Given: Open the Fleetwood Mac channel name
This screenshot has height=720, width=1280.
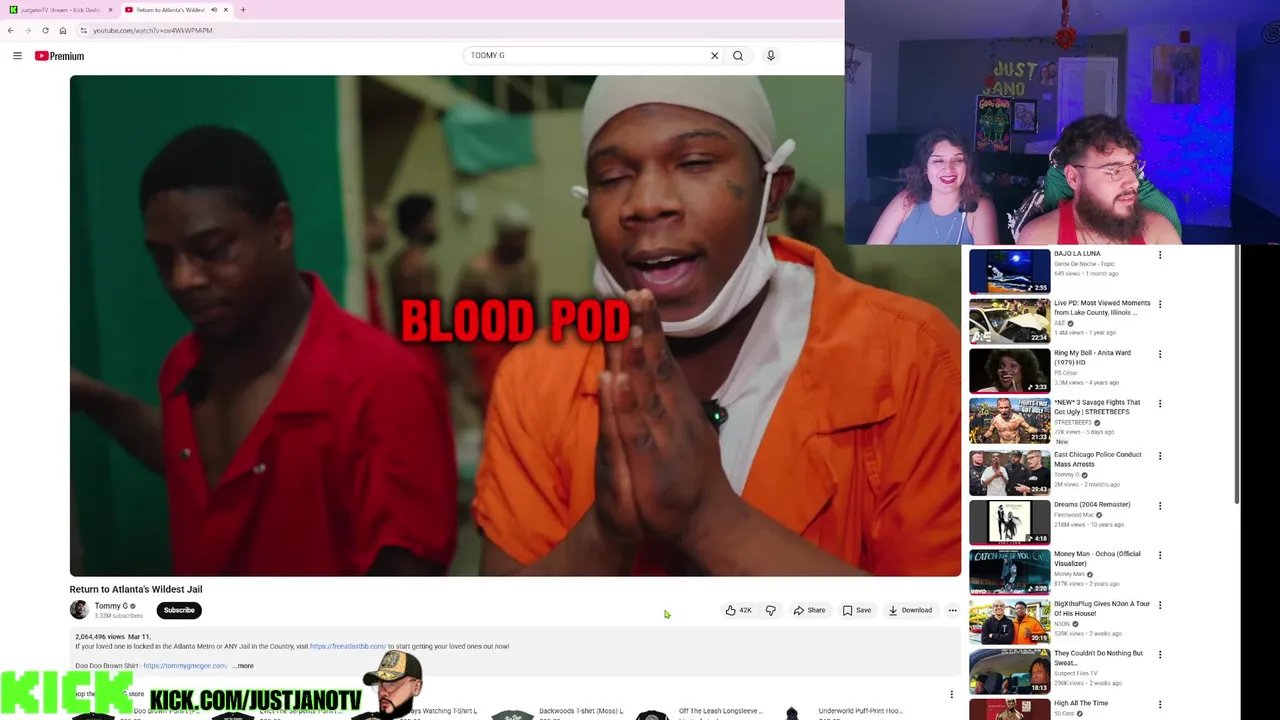Looking at the screenshot, I should click(x=1074, y=515).
